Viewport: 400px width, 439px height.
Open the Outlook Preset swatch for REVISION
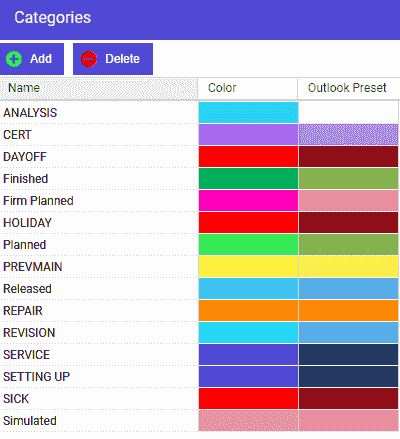(348, 333)
